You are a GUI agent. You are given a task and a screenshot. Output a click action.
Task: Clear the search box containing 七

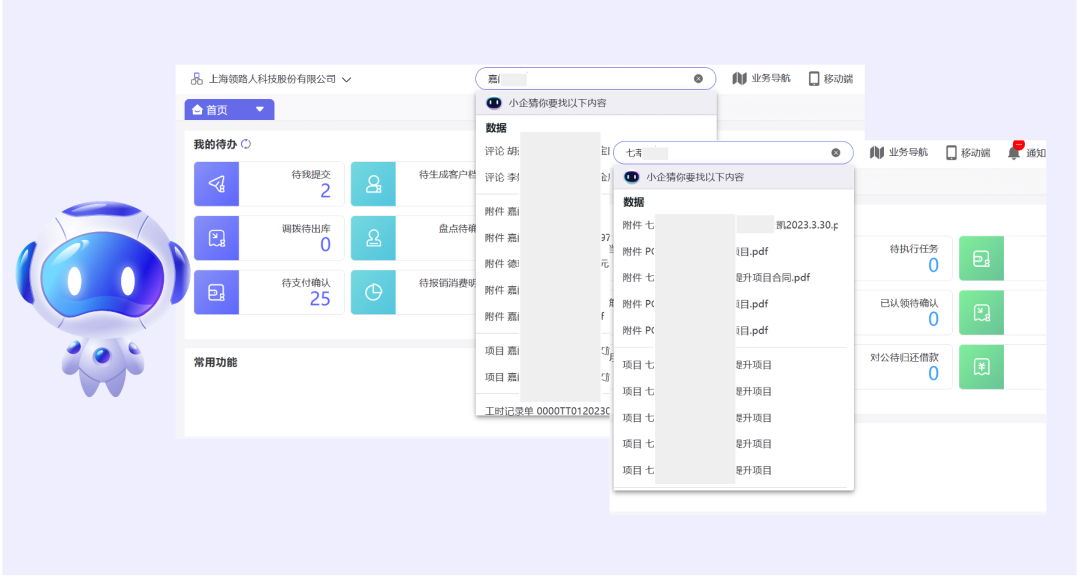point(836,153)
